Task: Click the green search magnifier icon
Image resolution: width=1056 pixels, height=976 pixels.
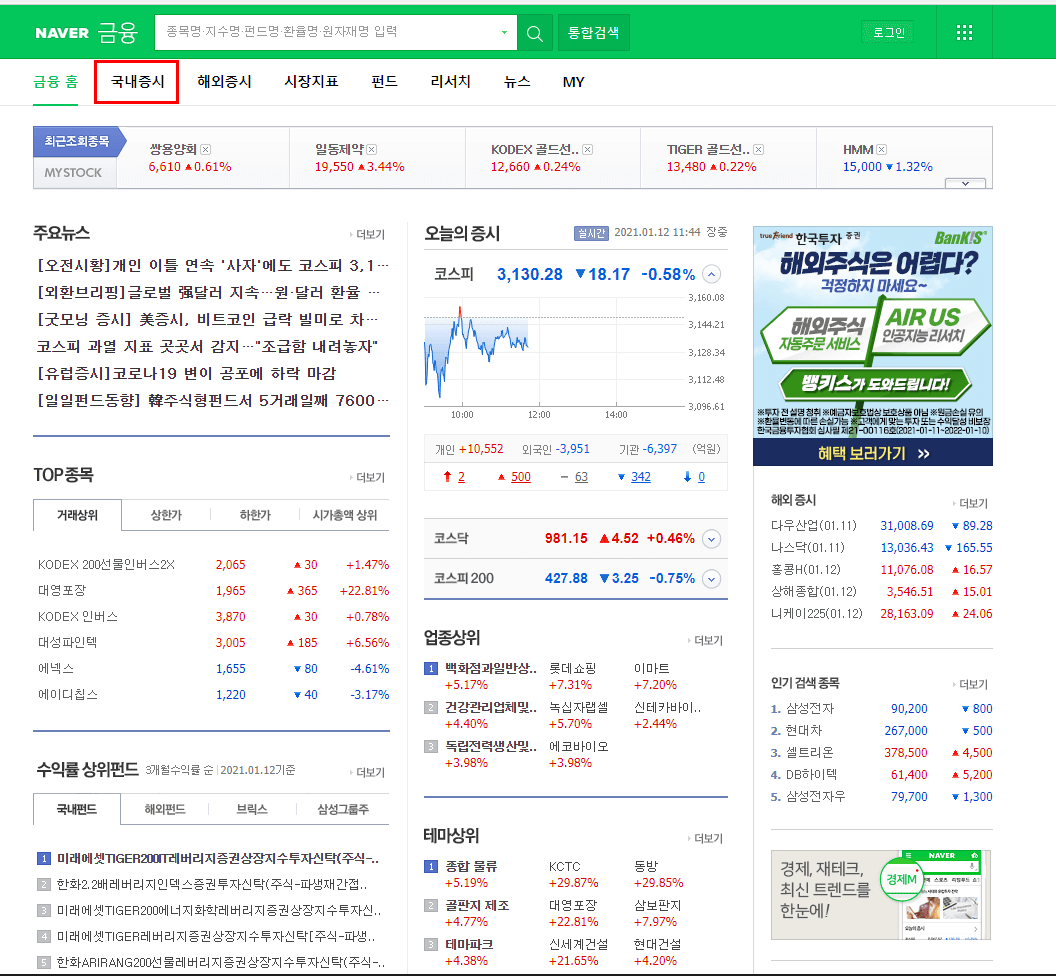Action: coord(535,32)
